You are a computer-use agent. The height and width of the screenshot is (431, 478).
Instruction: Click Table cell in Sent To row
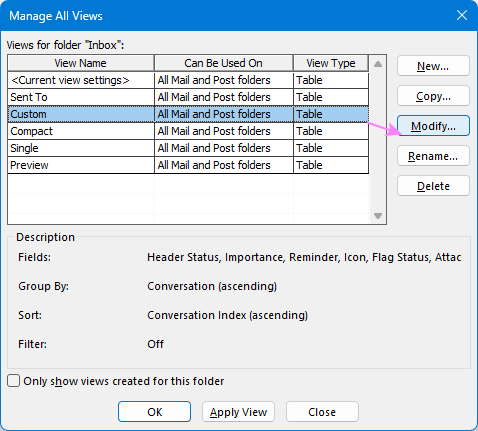pyautogui.click(x=331, y=97)
